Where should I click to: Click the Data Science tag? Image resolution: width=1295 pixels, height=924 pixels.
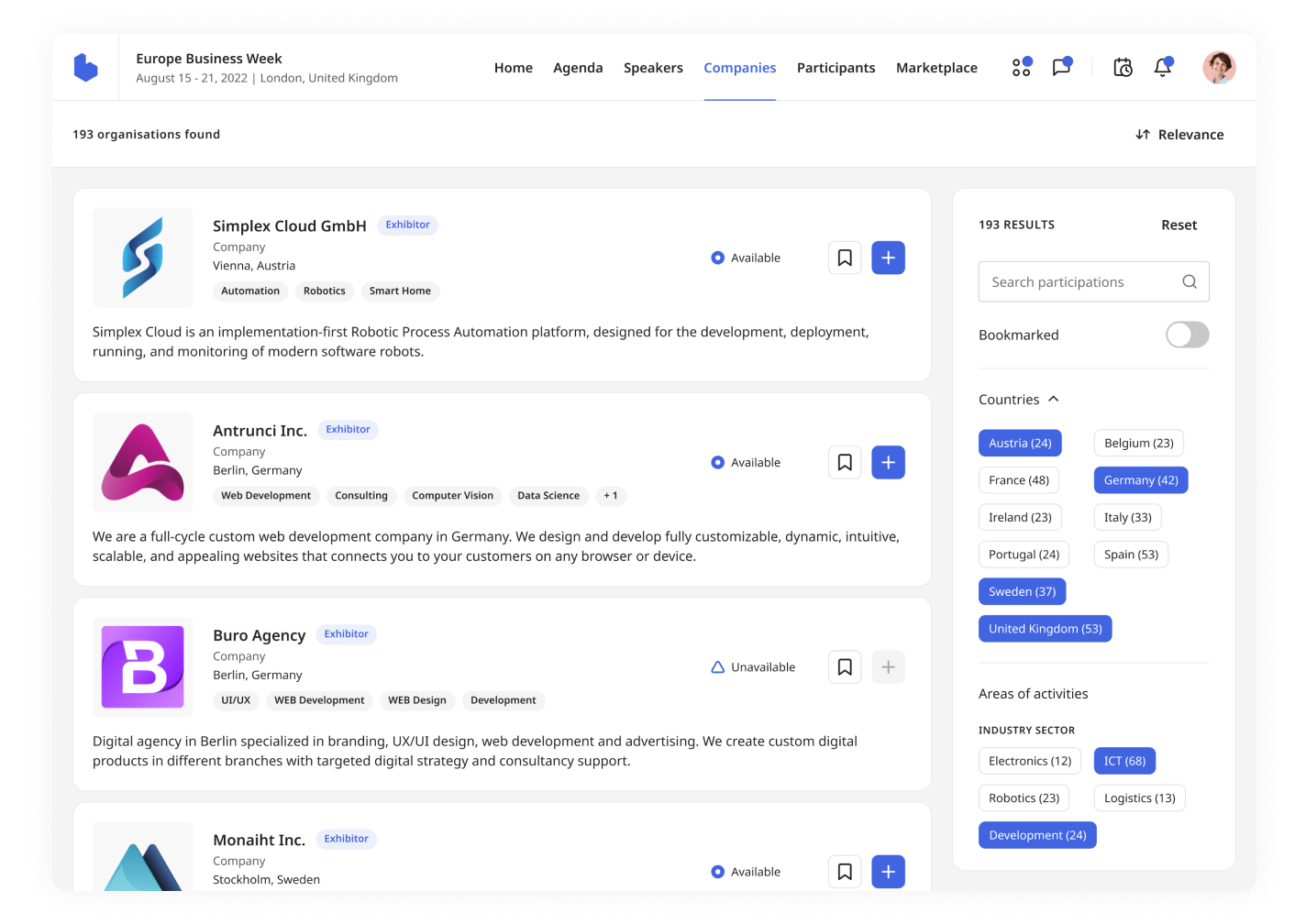coord(548,496)
